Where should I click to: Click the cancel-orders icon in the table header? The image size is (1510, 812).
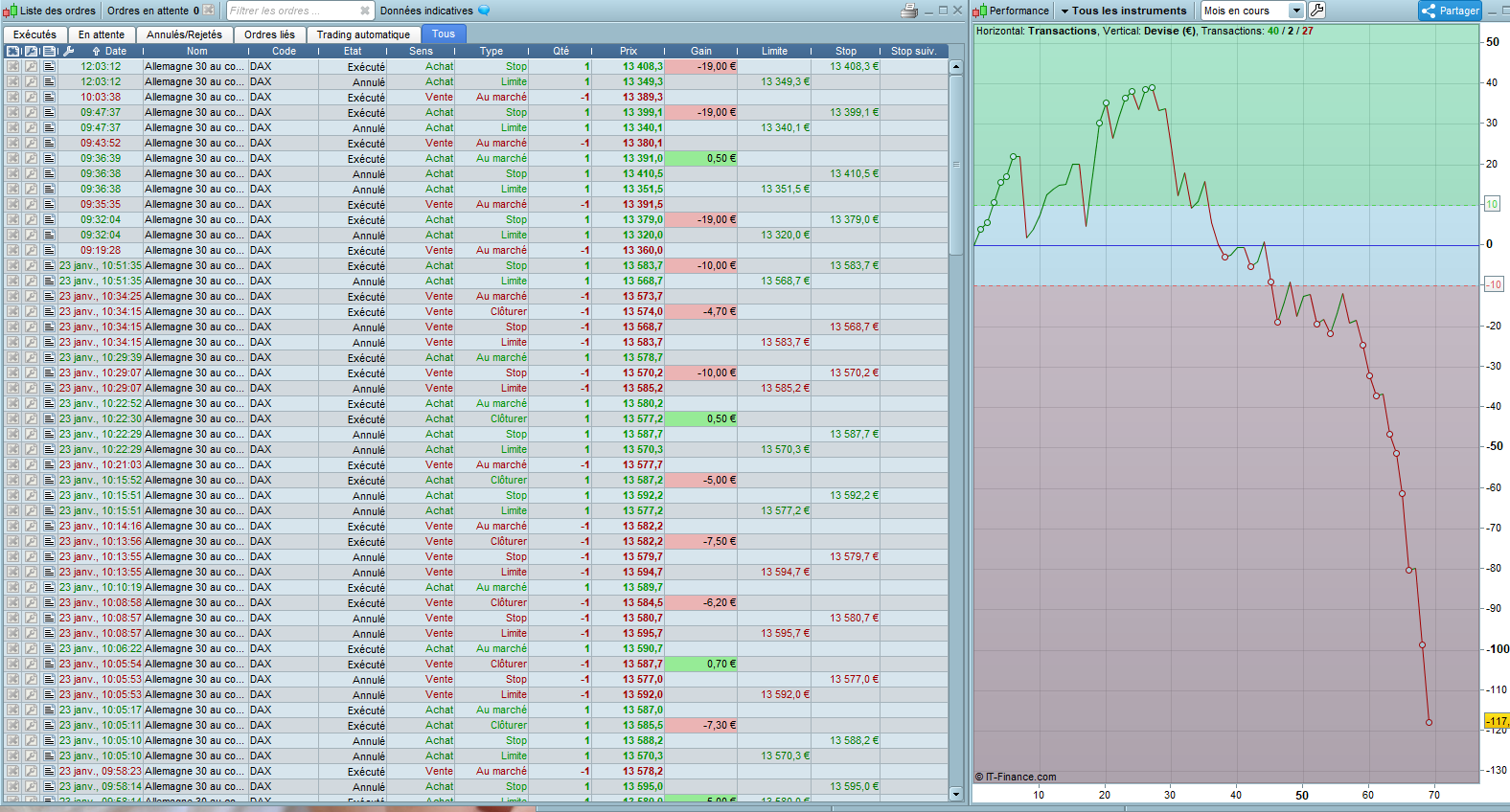[13, 51]
